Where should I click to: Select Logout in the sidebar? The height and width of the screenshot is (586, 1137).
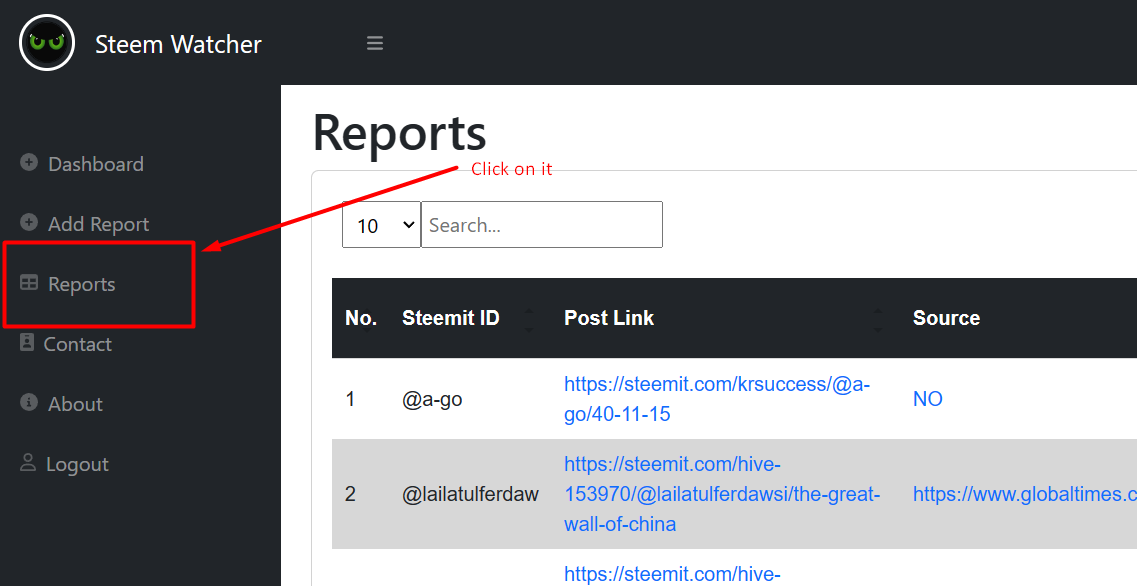pos(65,464)
